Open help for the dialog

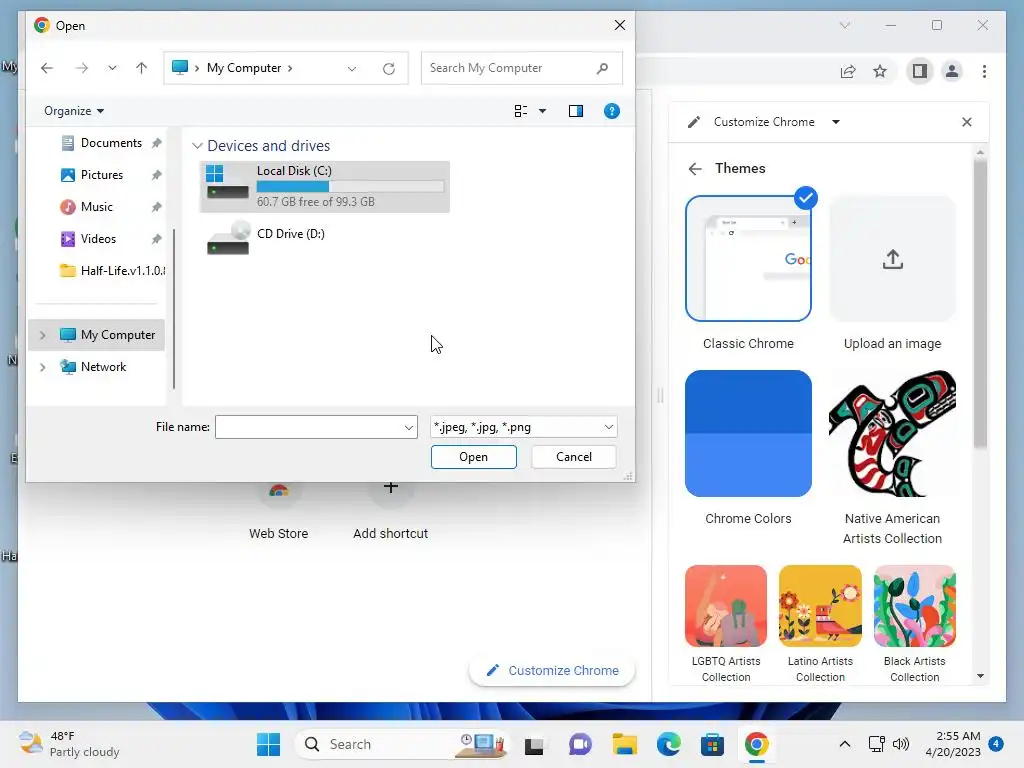tap(611, 111)
